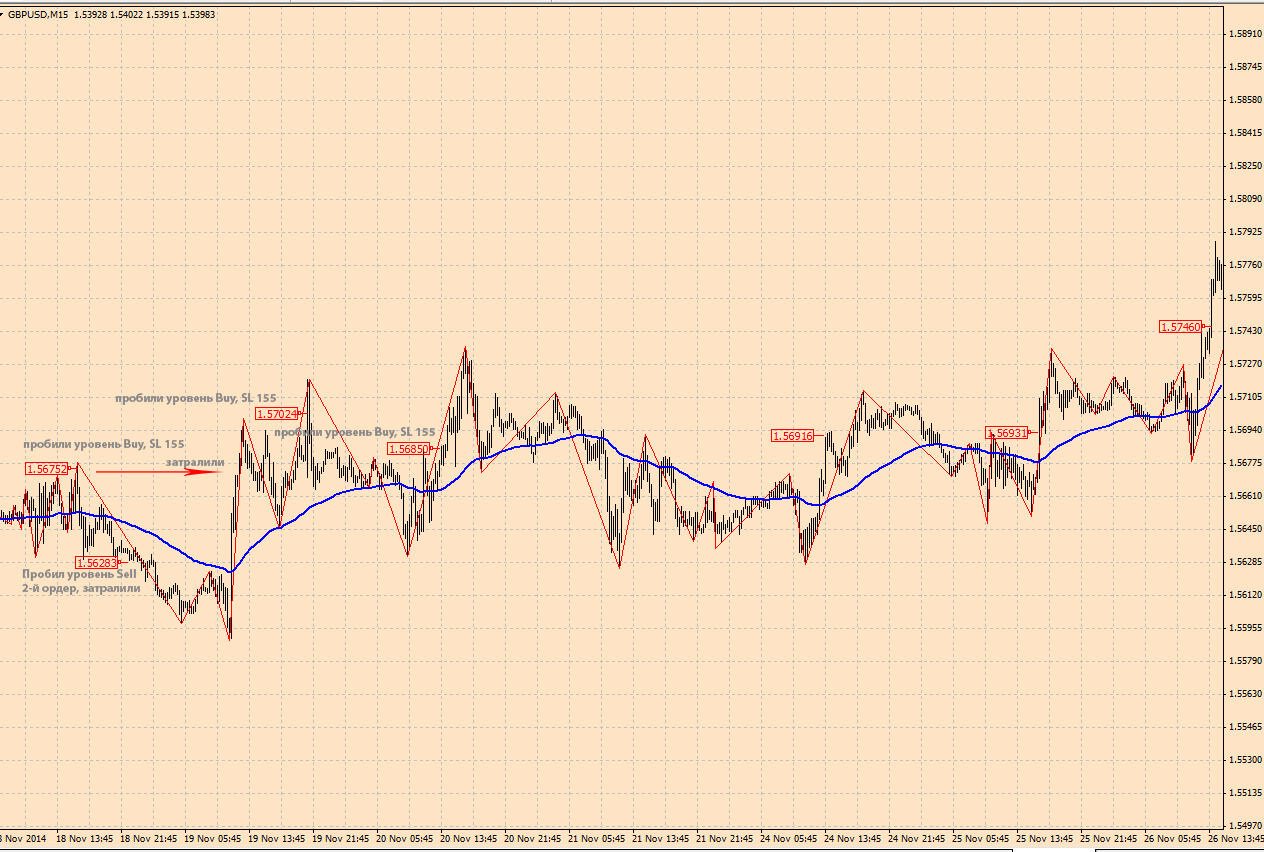Click the '20 Nov 21:45' time label
Image resolution: width=1264 pixels, height=852 pixels.
click(x=533, y=838)
